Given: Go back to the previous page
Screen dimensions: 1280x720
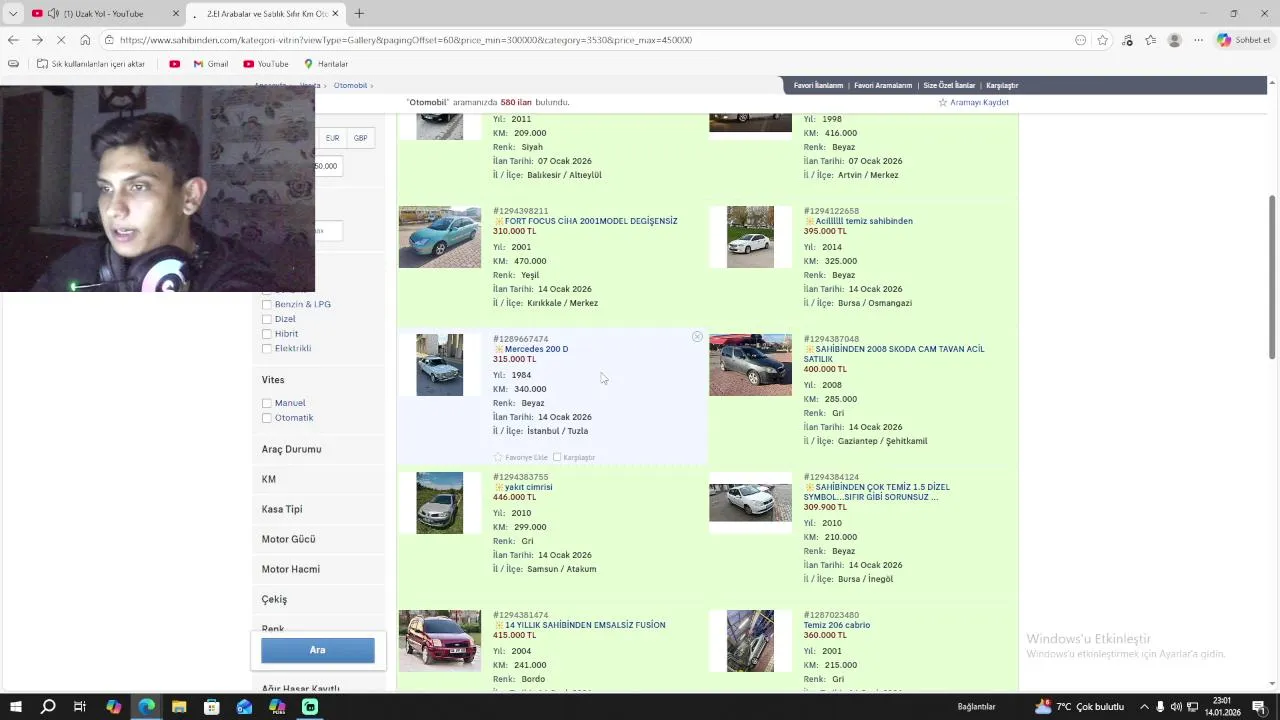Looking at the screenshot, I should coord(13,40).
